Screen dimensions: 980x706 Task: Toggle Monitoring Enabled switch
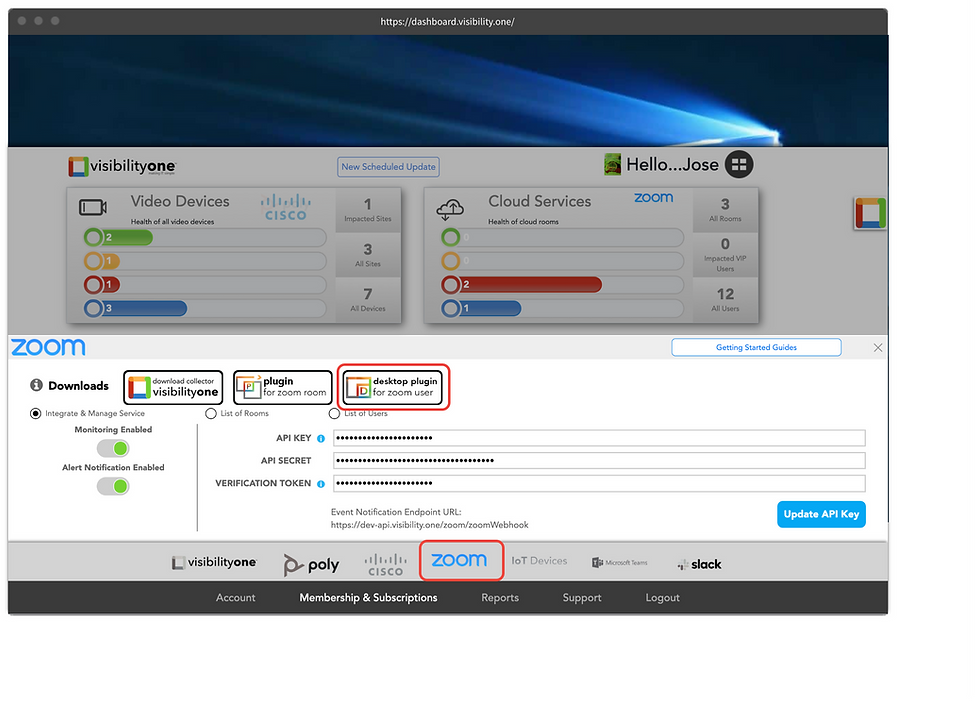[x=113, y=449]
